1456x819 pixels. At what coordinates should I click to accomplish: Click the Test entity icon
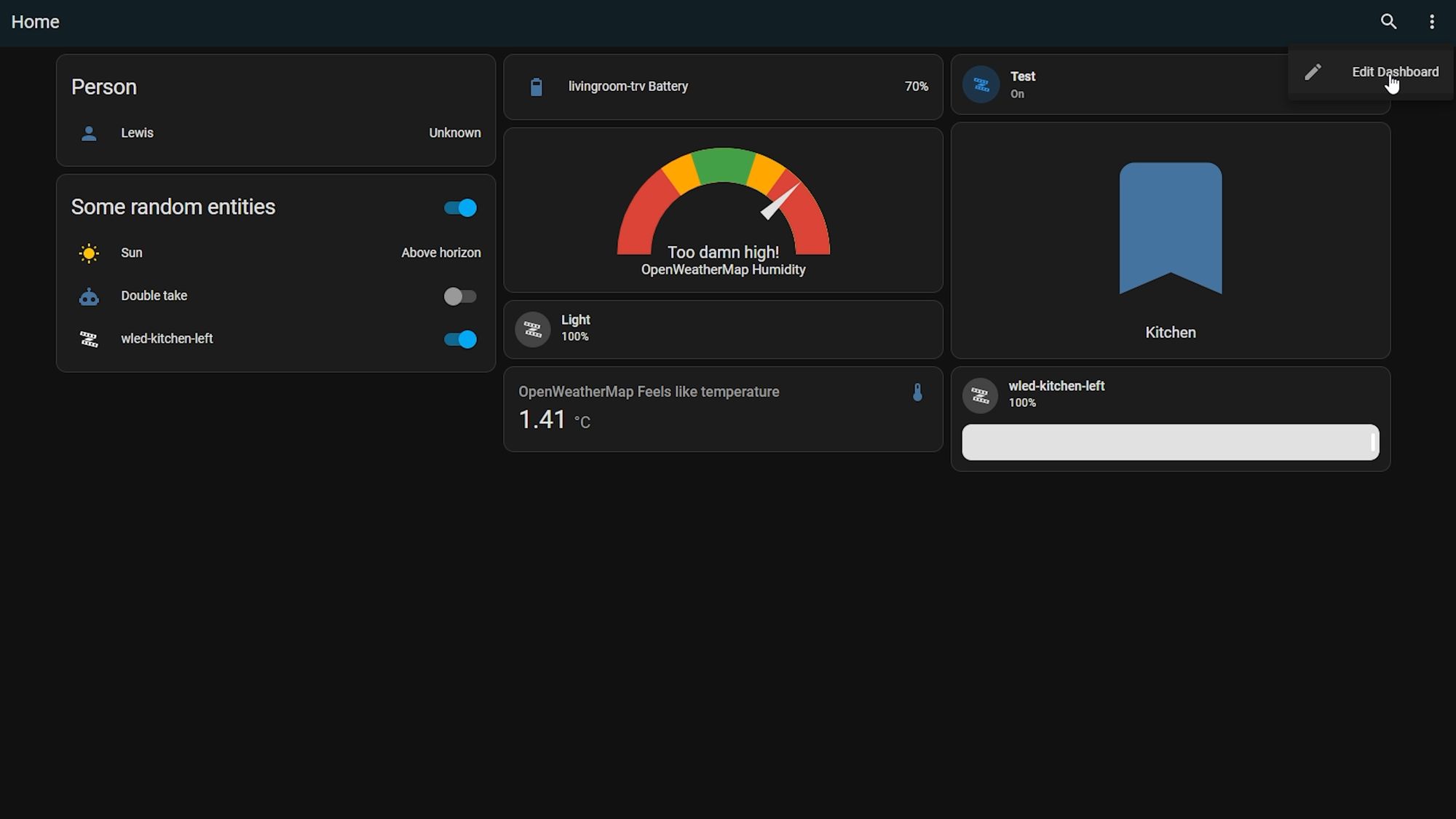coord(980,84)
